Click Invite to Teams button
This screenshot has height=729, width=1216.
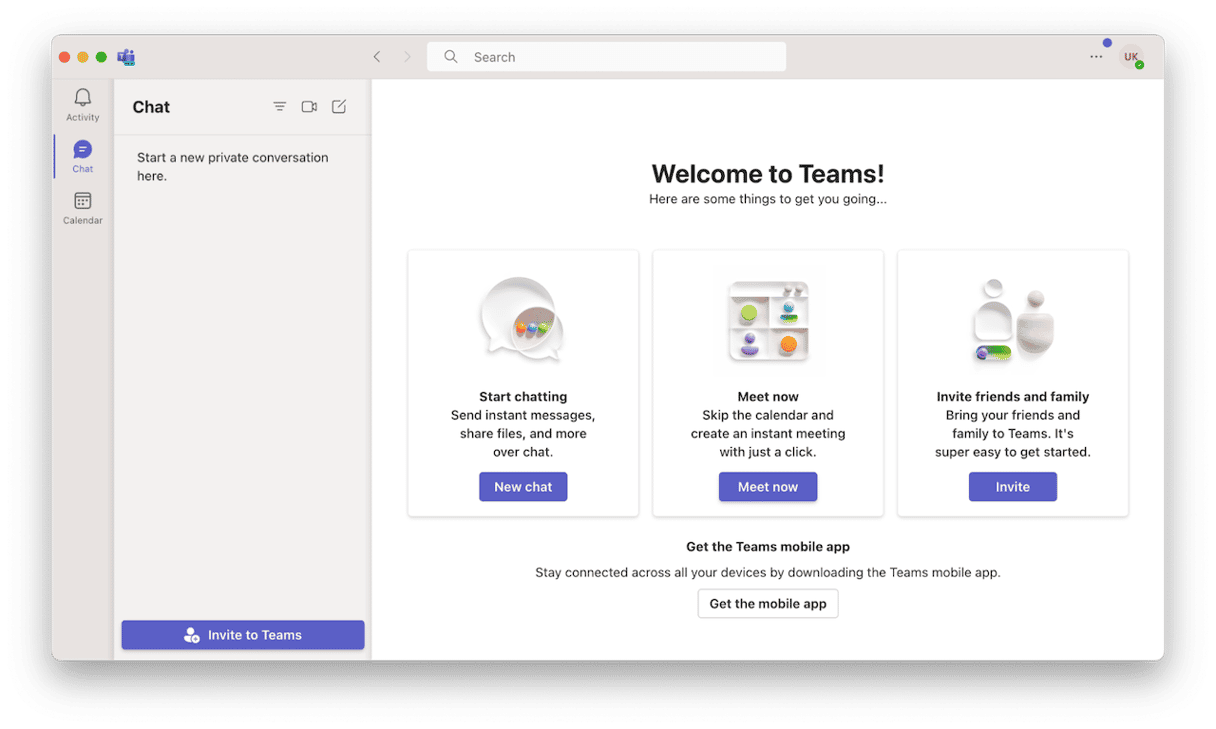(x=243, y=635)
